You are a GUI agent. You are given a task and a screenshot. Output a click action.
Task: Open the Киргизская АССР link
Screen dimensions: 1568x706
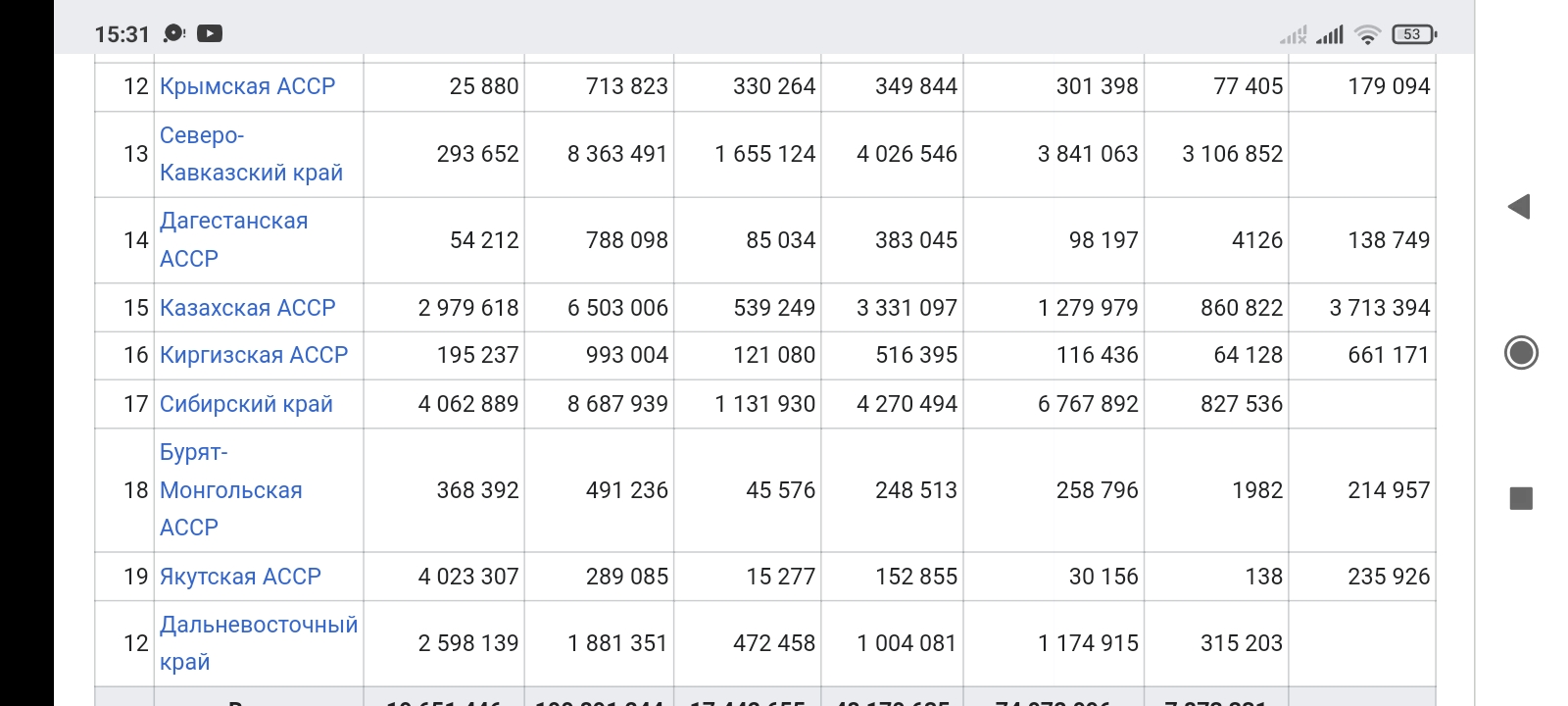click(254, 355)
